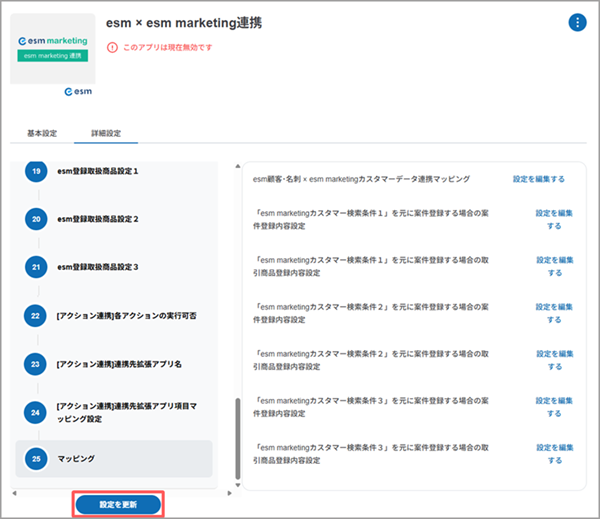This screenshot has width=600, height=519.
Task: Select step 21 number circle
Action: coord(35,267)
